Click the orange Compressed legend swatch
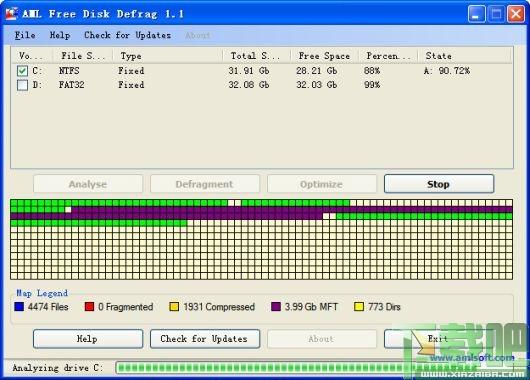 [x=174, y=307]
